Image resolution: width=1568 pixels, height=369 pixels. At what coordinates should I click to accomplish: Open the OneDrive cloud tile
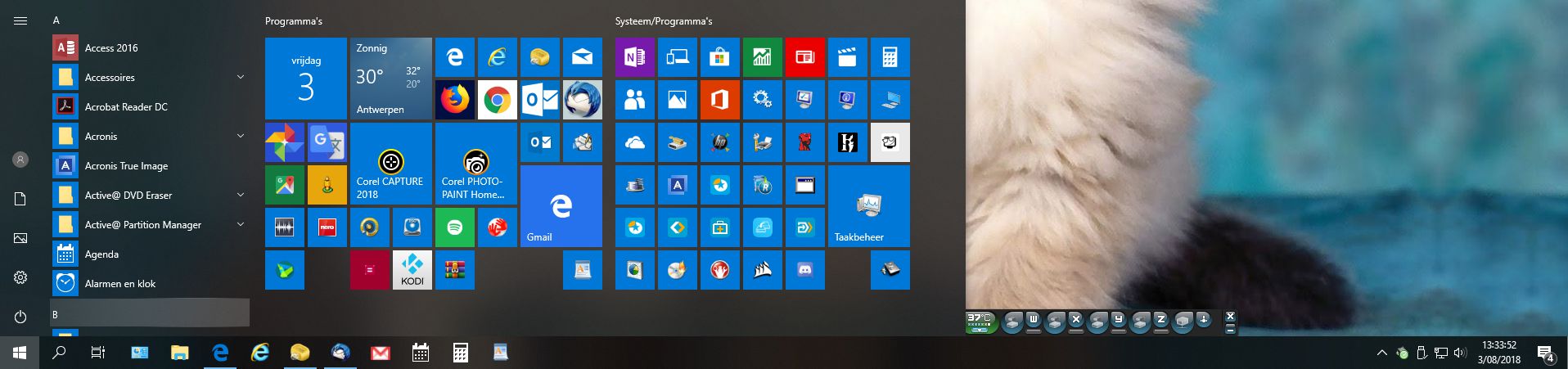(x=635, y=142)
